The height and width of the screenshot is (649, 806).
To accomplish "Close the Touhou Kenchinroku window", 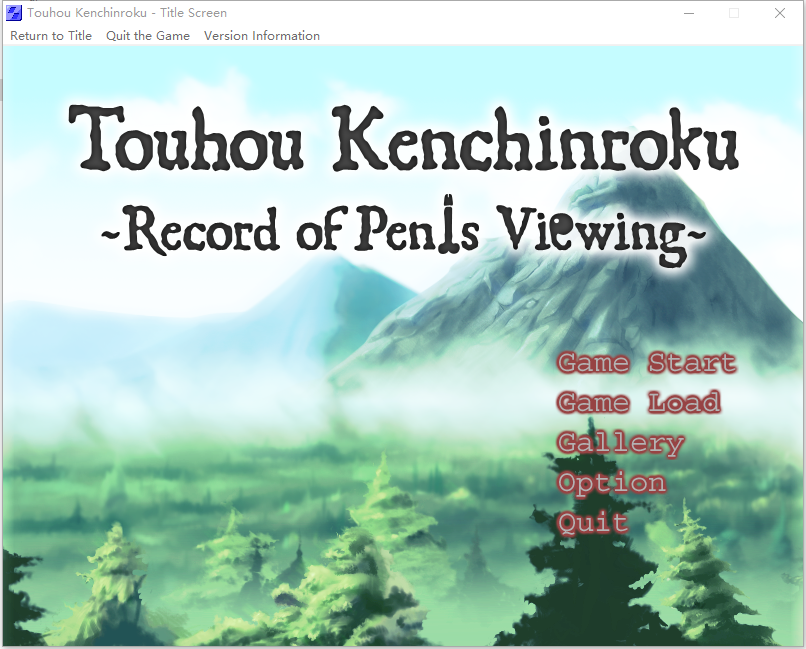I will tap(780, 13).
